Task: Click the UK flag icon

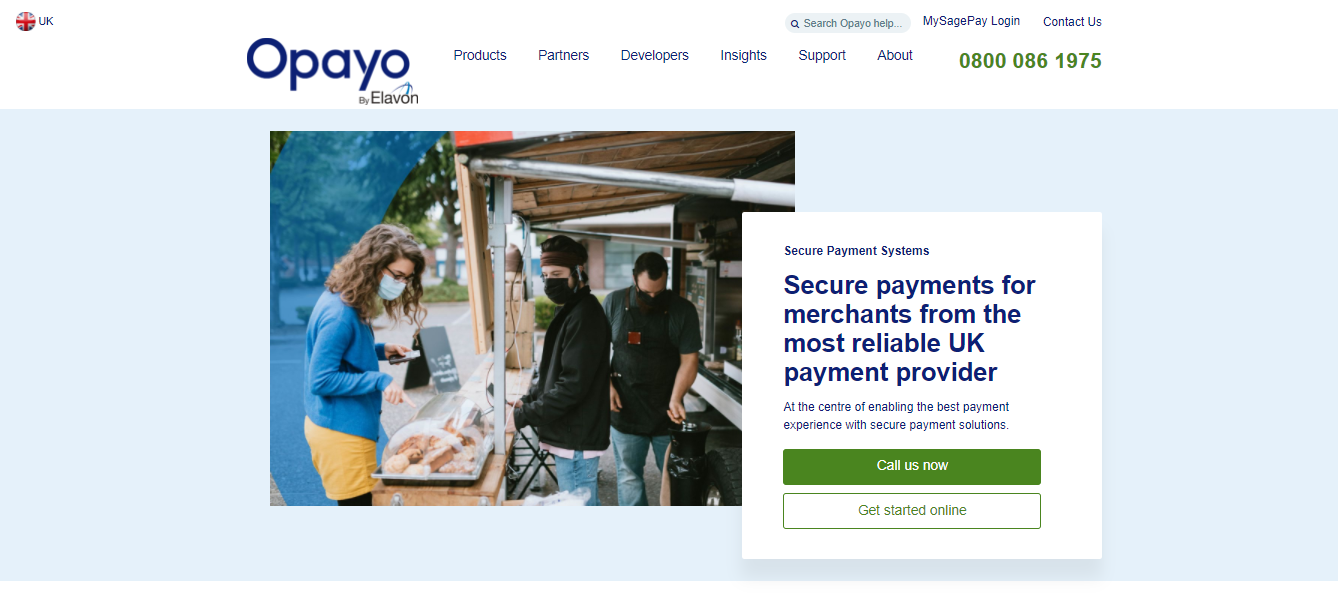Action: click(26, 21)
